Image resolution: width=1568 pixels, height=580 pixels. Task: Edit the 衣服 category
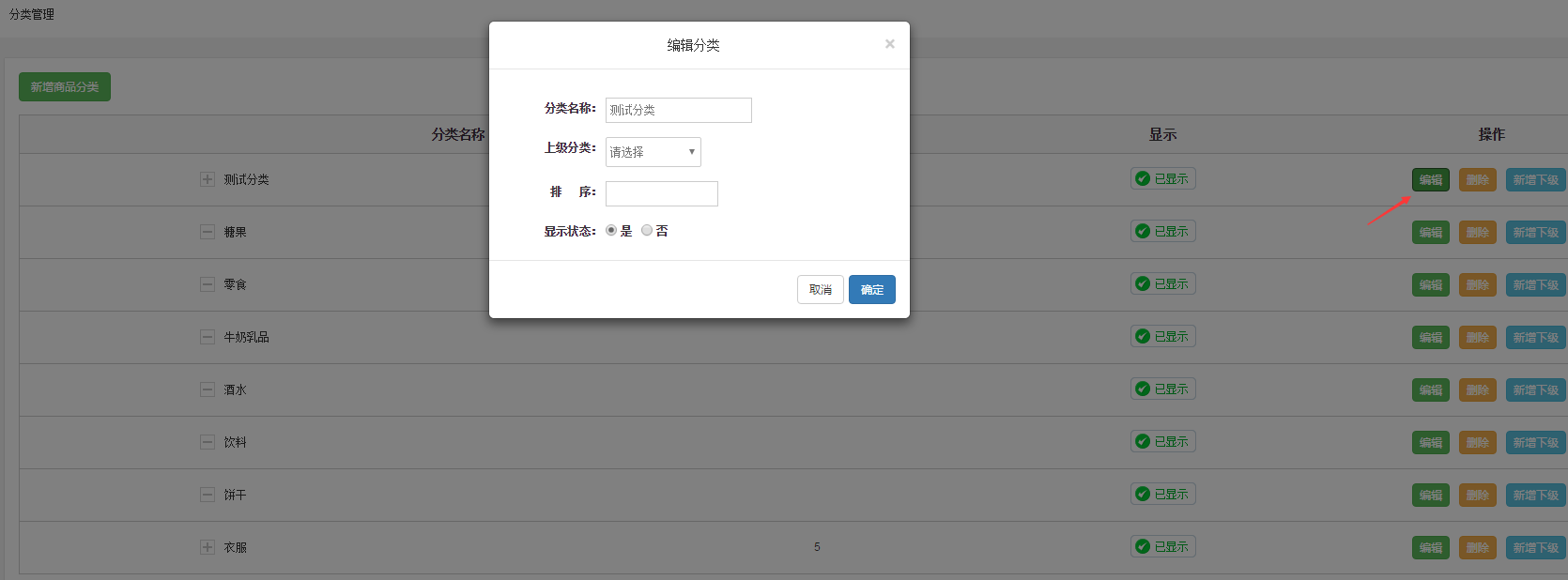point(1431,547)
